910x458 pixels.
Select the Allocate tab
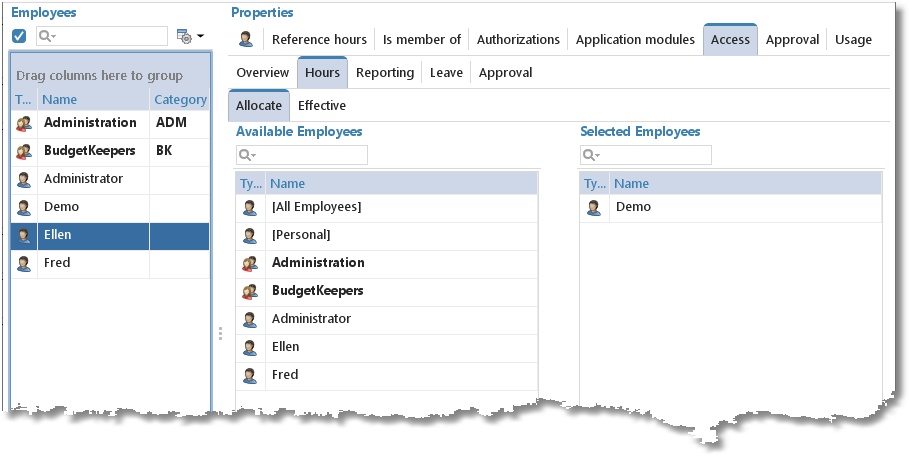click(259, 106)
